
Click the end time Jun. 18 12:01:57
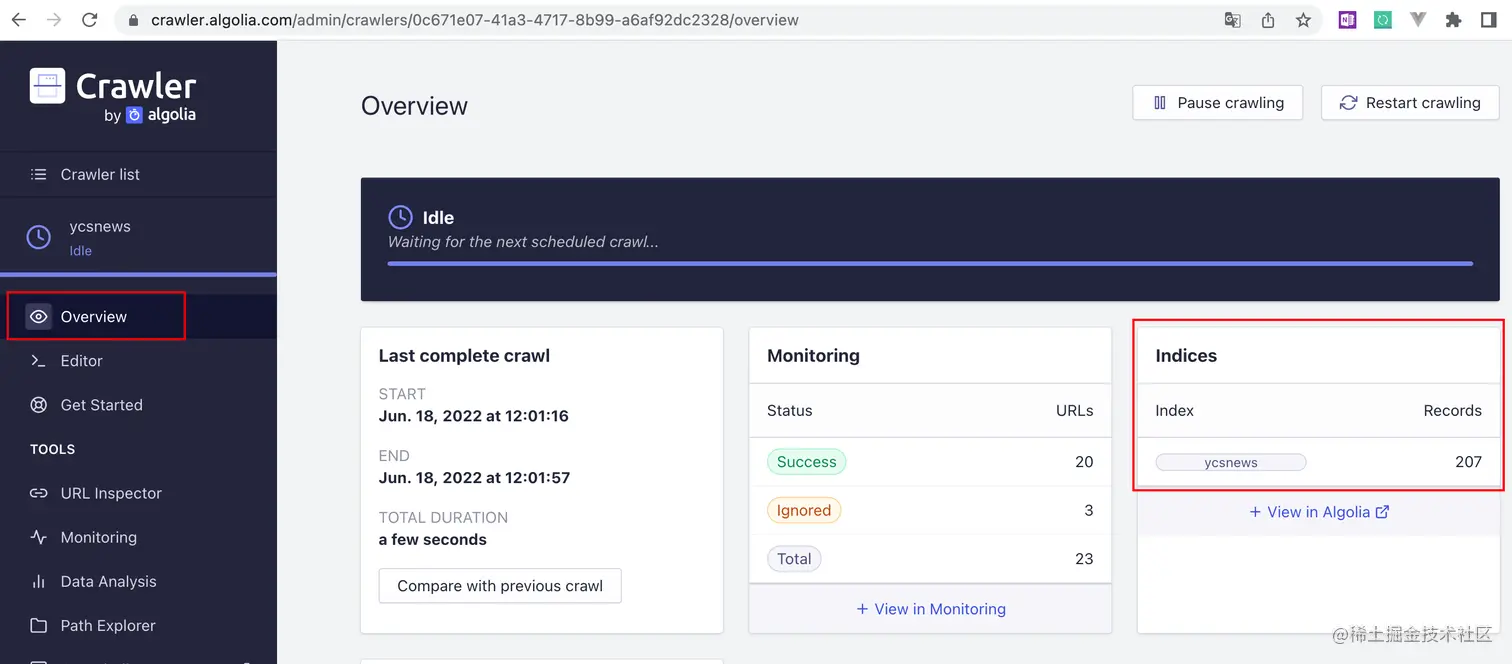coord(474,478)
